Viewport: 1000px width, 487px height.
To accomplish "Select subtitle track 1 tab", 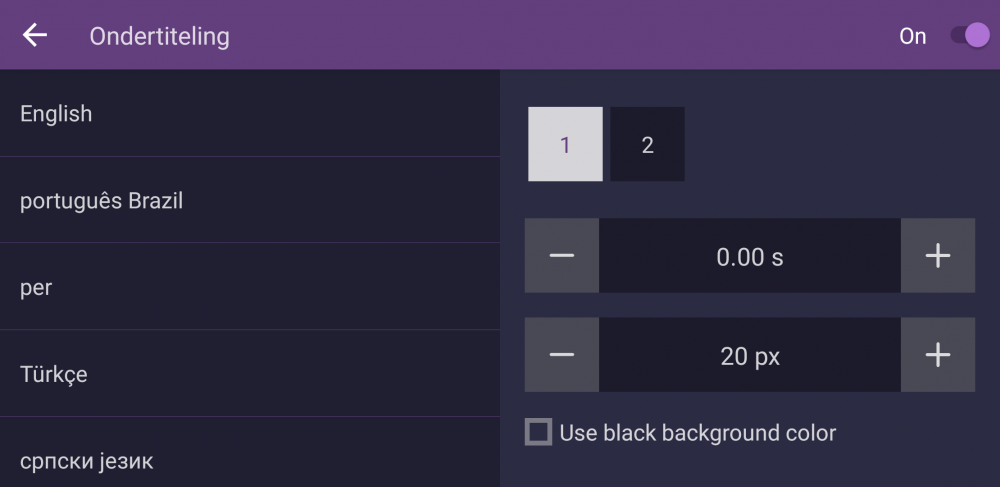I will (x=565, y=145).
